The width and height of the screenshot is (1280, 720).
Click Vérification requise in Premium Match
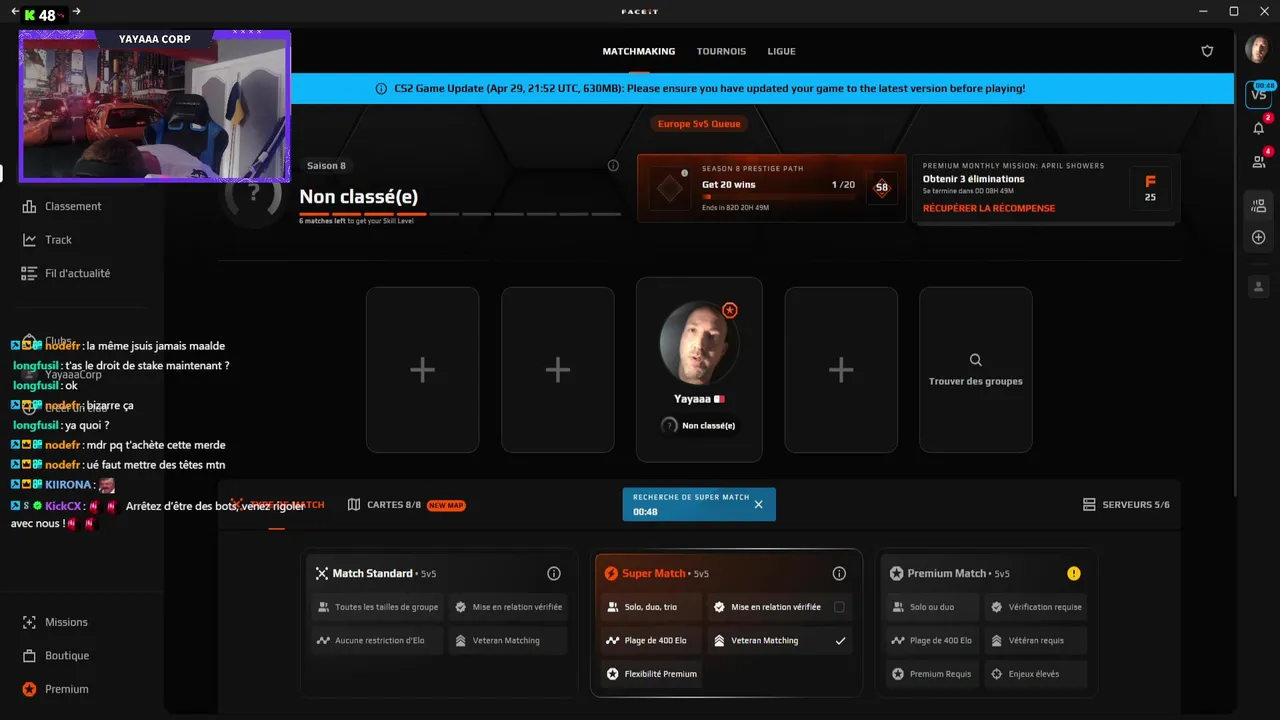[1036, 607]
